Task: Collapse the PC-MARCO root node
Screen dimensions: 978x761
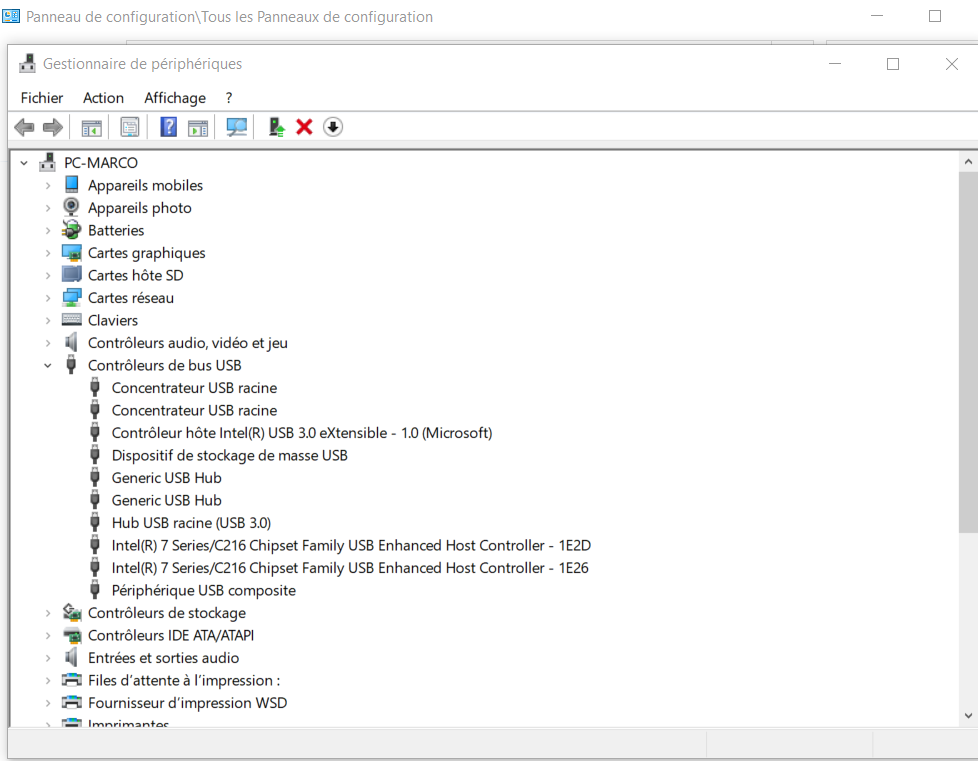Action: coord(24,163)
